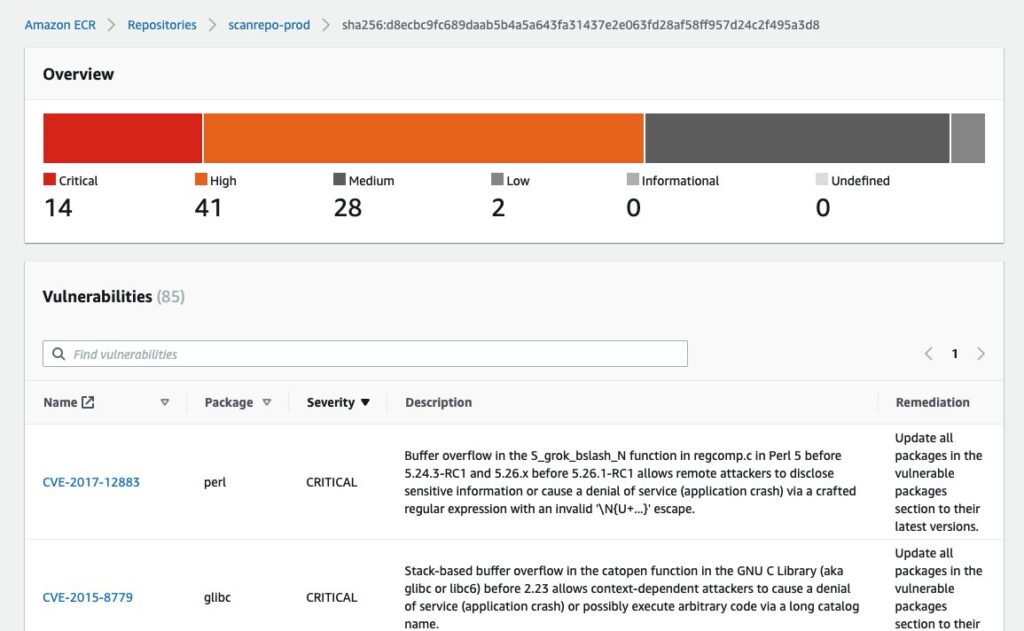Open the Package column sort dropdown
Screen dimensions: 1024x631
tap(267, 402)
